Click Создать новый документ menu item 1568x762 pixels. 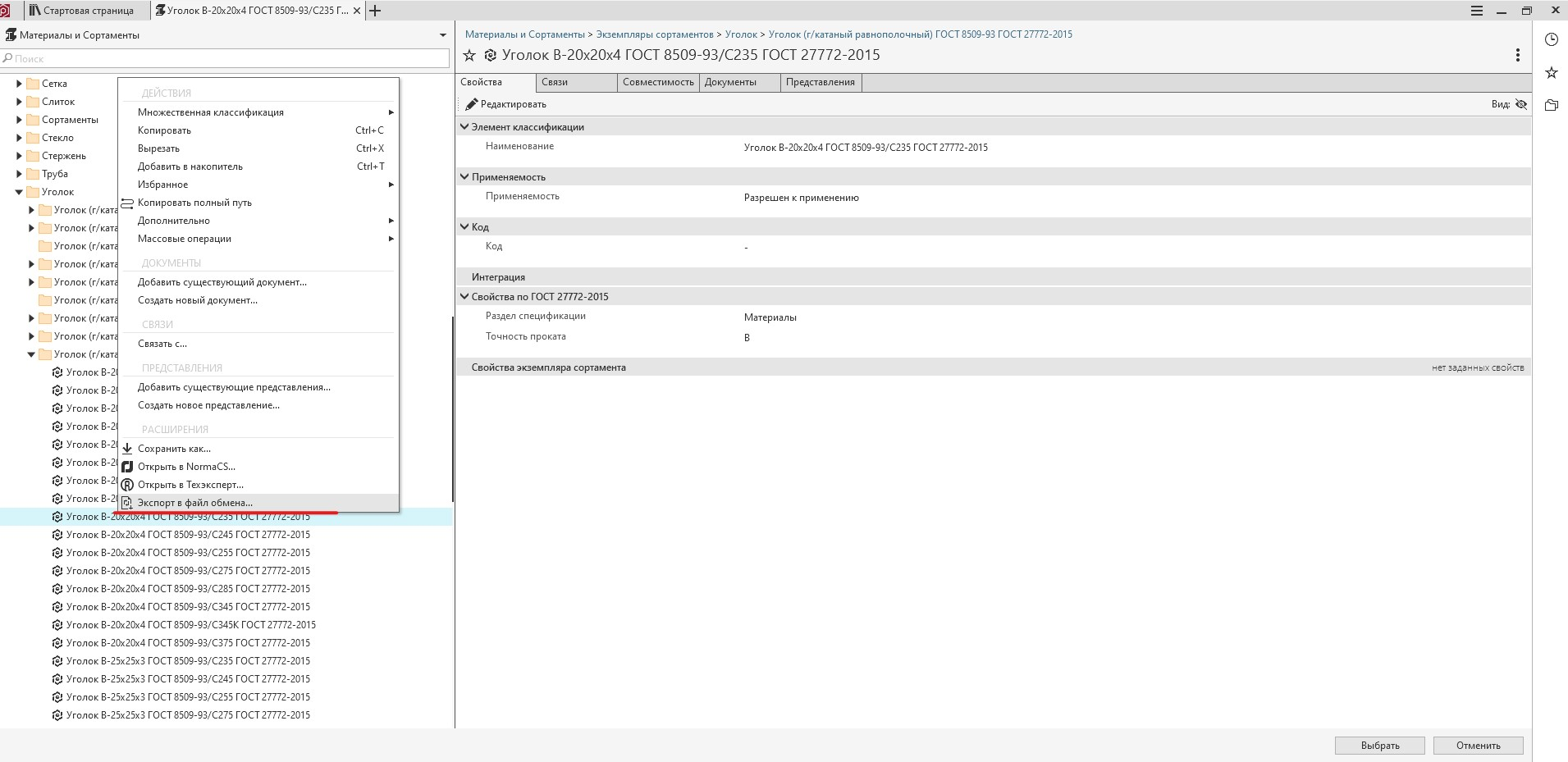pos(258,300)
